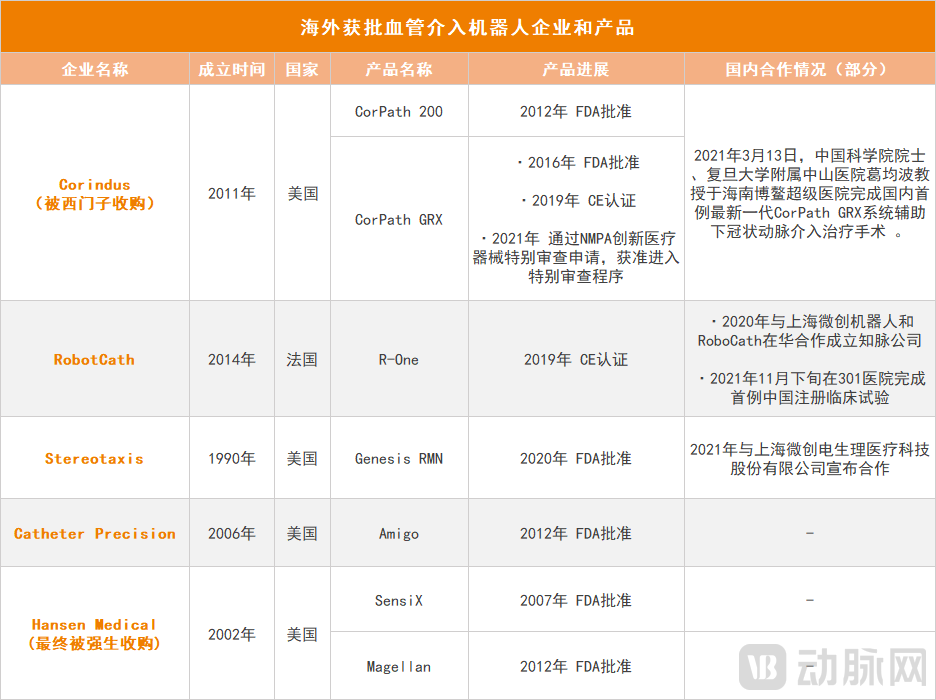This screenshot has width=936, height=700.
Task: Select the R-One product cell
Action: (x=399, y=359)
